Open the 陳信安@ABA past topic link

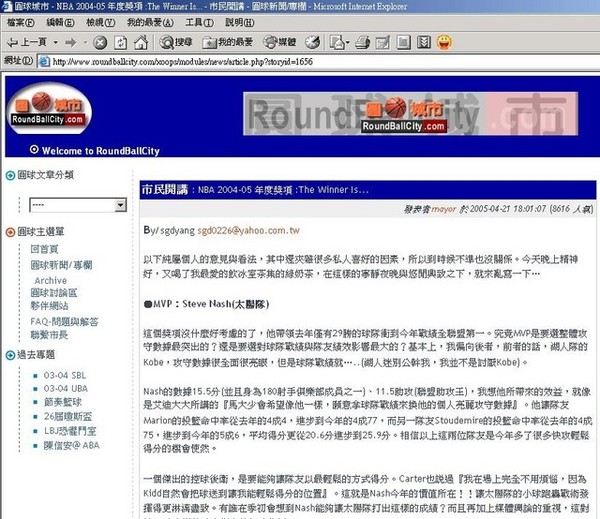point(72,445)
